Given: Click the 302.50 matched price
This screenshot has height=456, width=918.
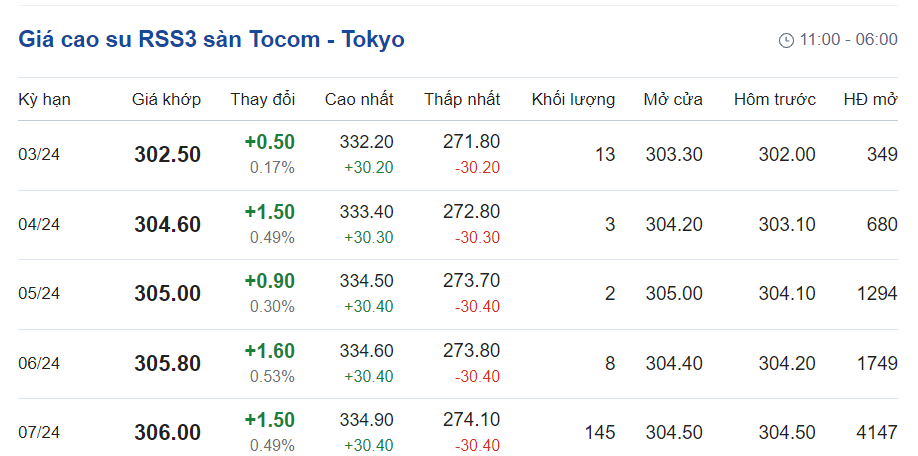Looking at the screenshot, I should tap(167, 155).
